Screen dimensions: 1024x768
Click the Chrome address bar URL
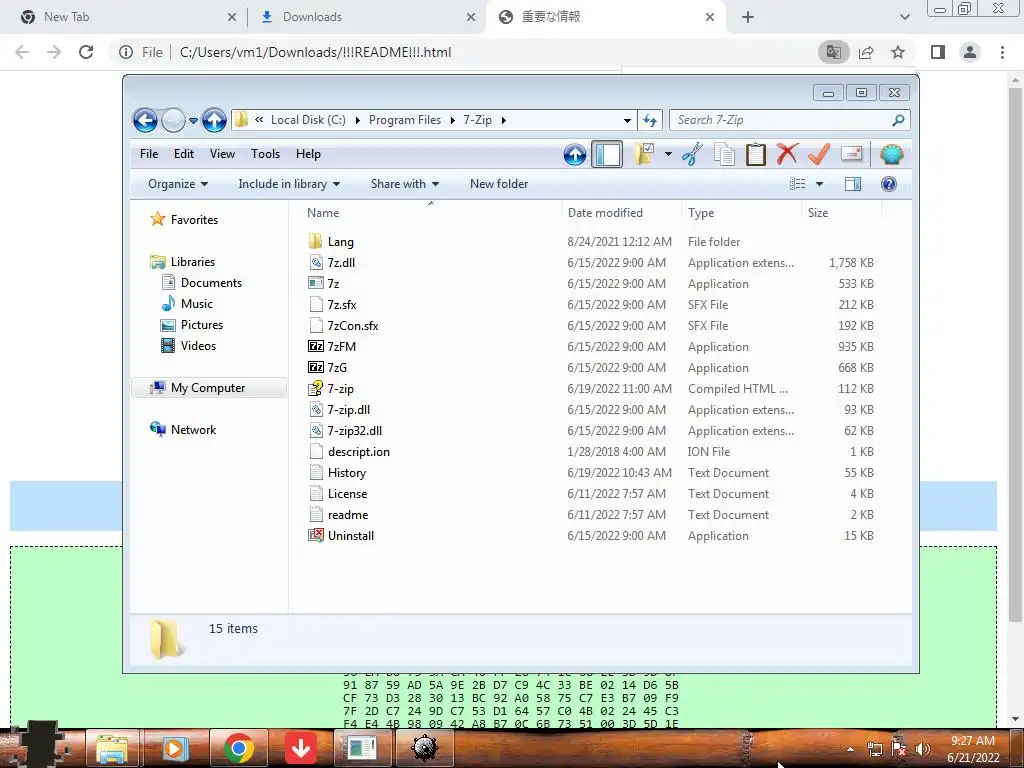315,52
